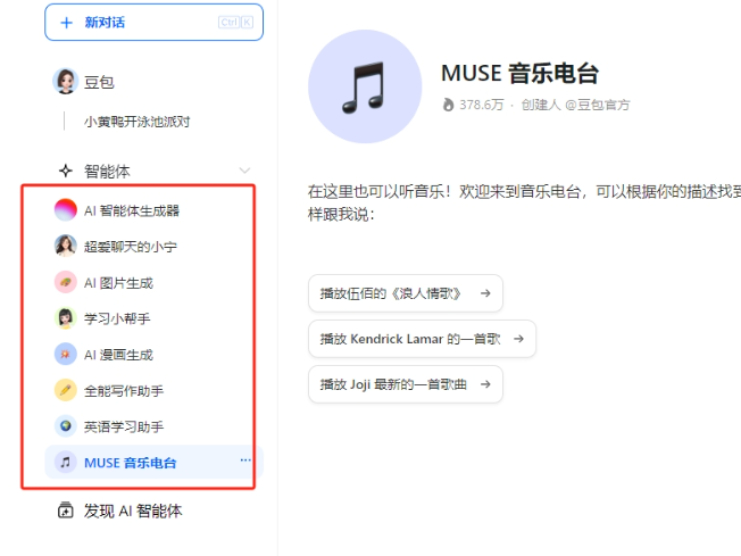Collapse the 智能体 section chevron

coord(245,170)
